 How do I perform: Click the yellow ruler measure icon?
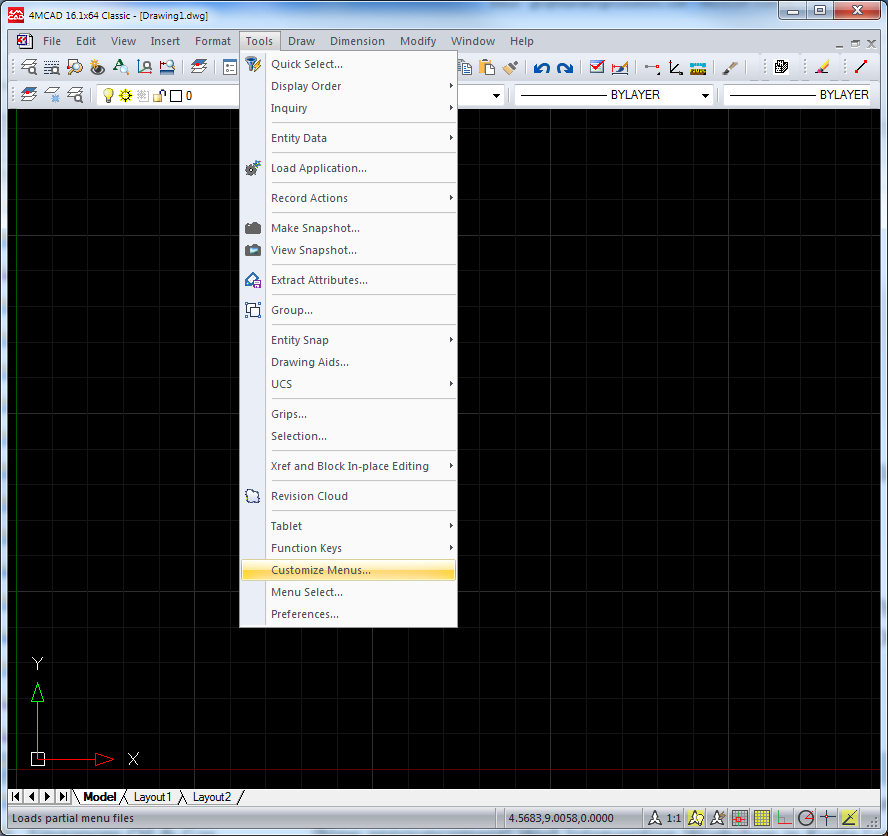point(698,69)
